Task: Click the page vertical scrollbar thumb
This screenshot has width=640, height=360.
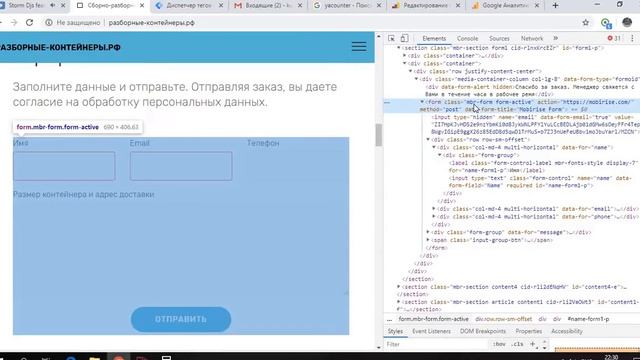Action: pos(379,135)
